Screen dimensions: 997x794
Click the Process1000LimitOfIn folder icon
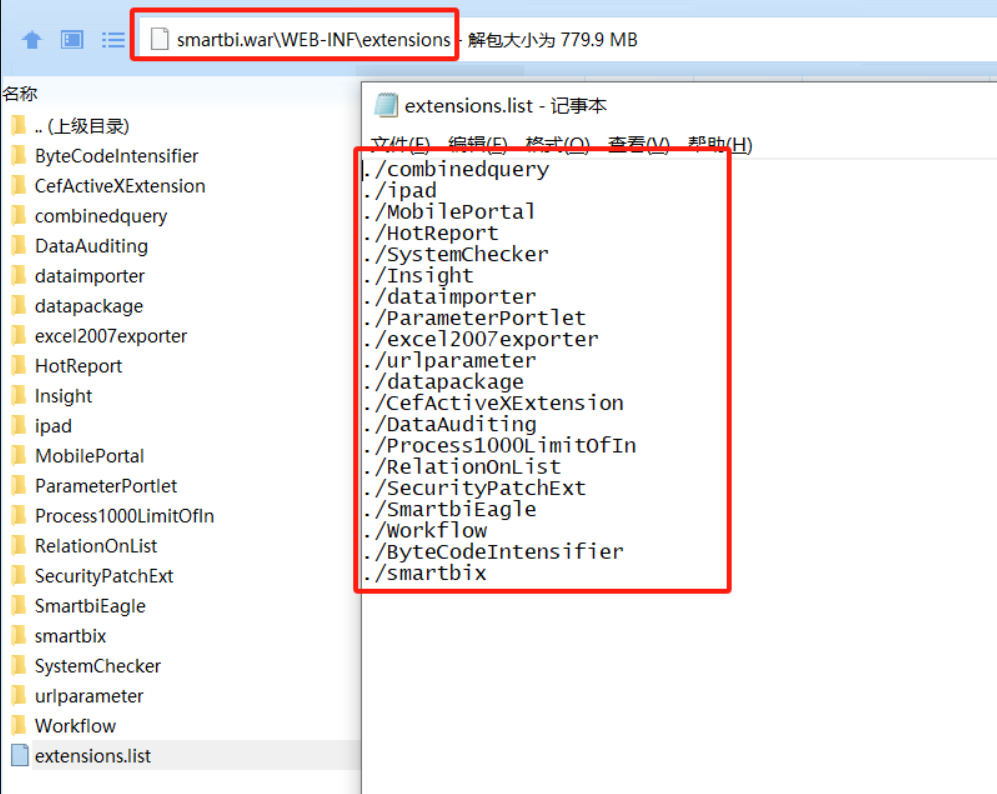pyautogui.click(x=19, y=516)
